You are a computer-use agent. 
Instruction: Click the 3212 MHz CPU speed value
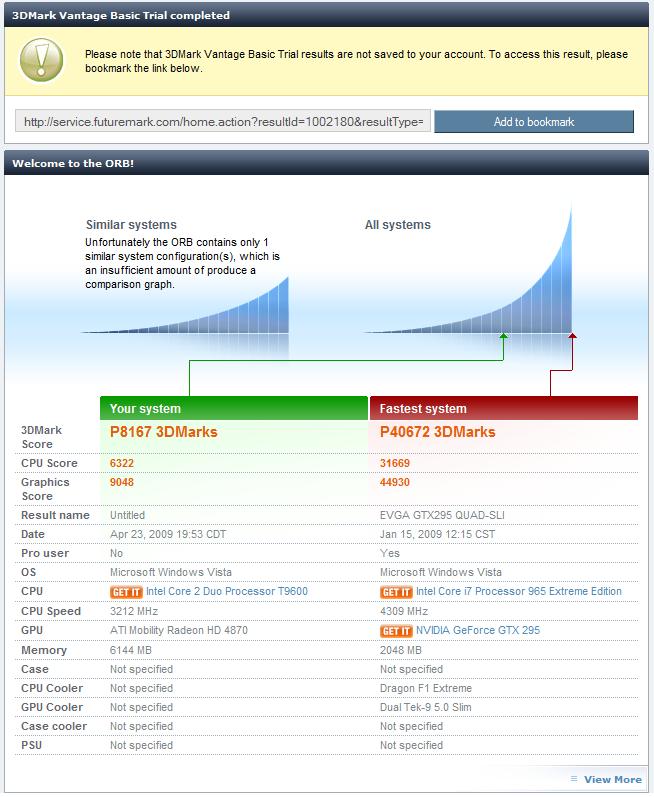coord(134,611)
